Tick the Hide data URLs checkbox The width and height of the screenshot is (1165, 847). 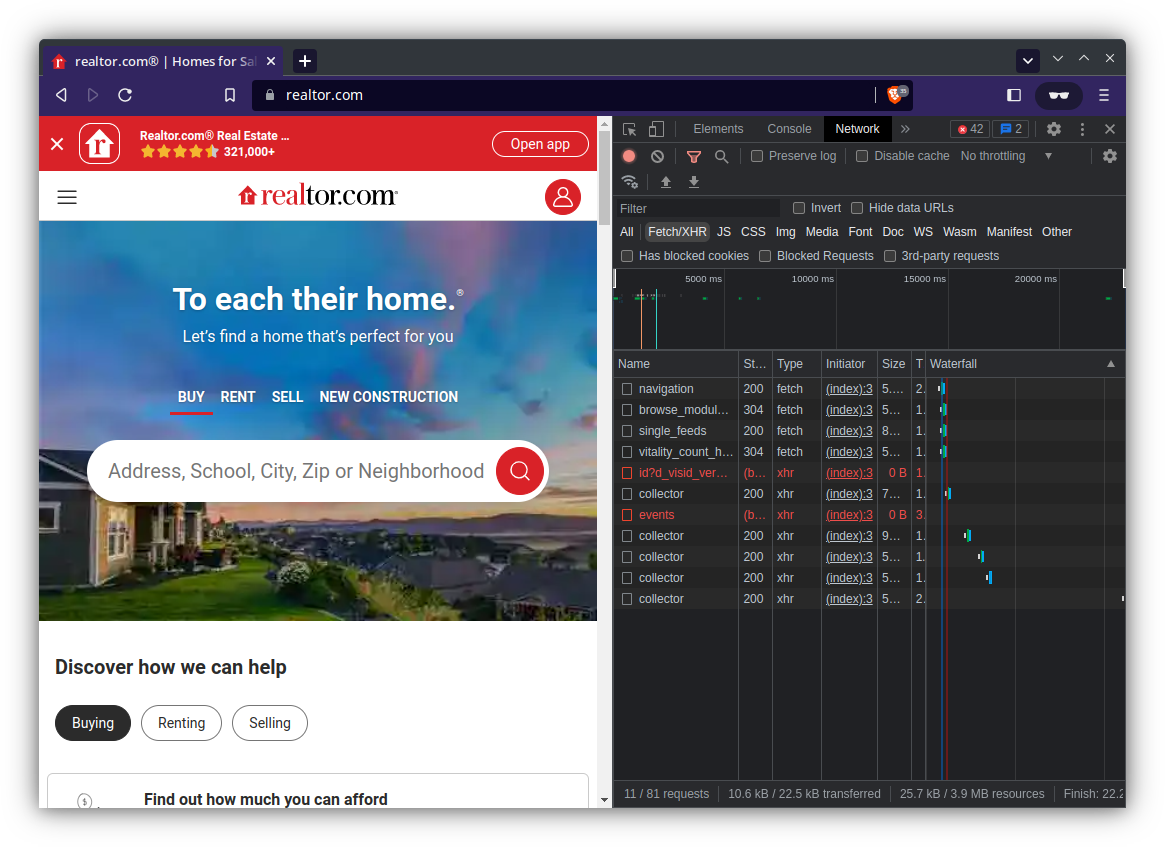pos(857,208)
